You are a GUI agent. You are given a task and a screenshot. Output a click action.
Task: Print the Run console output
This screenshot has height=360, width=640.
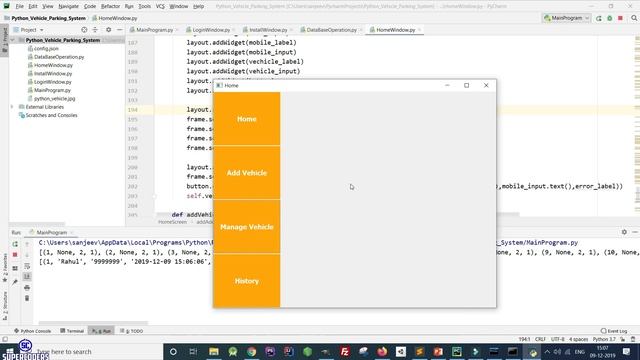click(27, 288)
